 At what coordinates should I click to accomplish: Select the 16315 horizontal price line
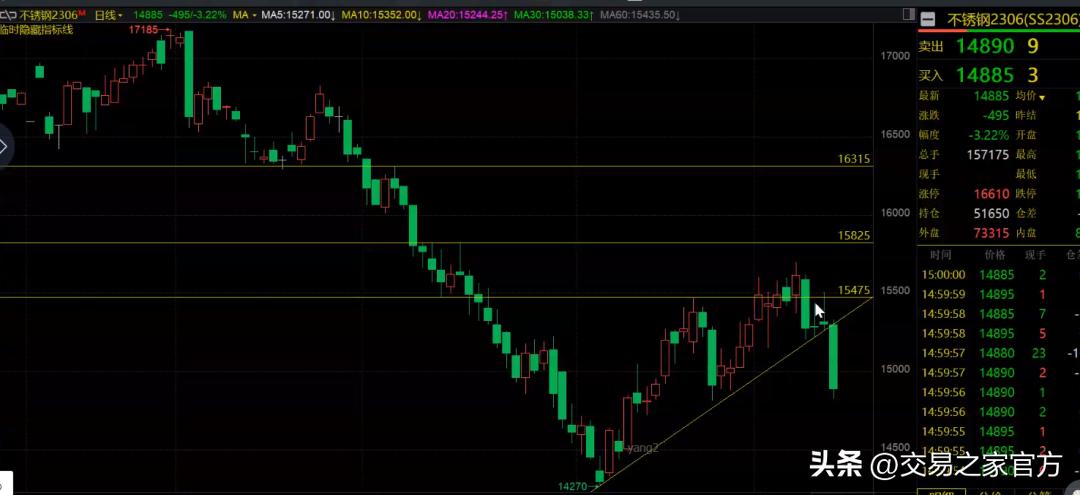[436, 166]
